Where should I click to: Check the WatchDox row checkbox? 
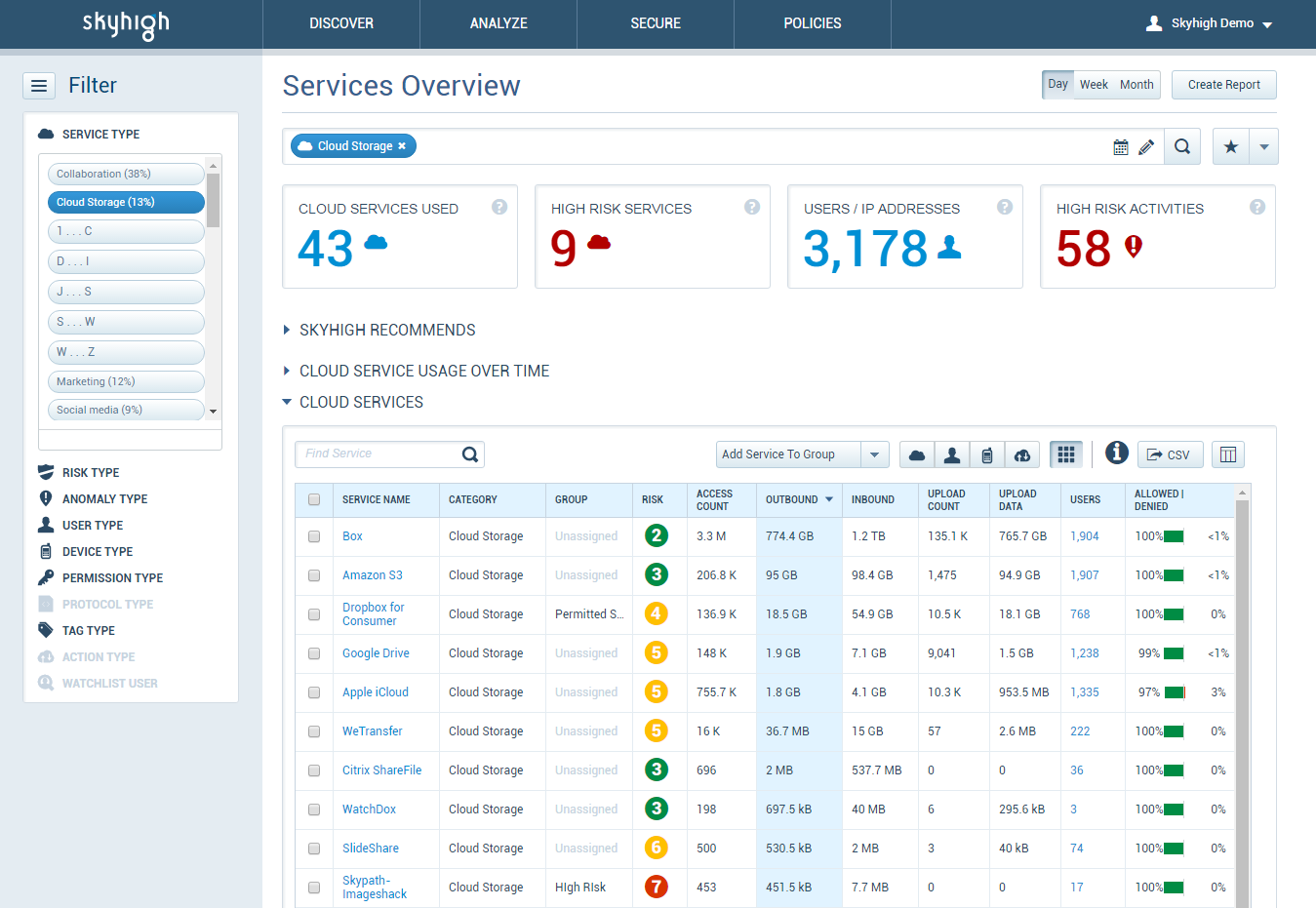tap(314, 809)
